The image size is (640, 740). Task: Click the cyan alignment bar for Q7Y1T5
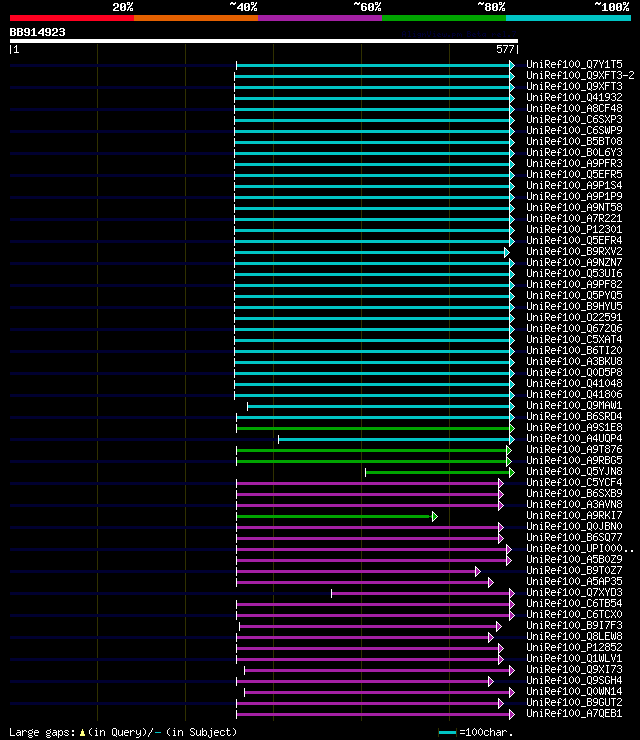(x=373, y=65)
